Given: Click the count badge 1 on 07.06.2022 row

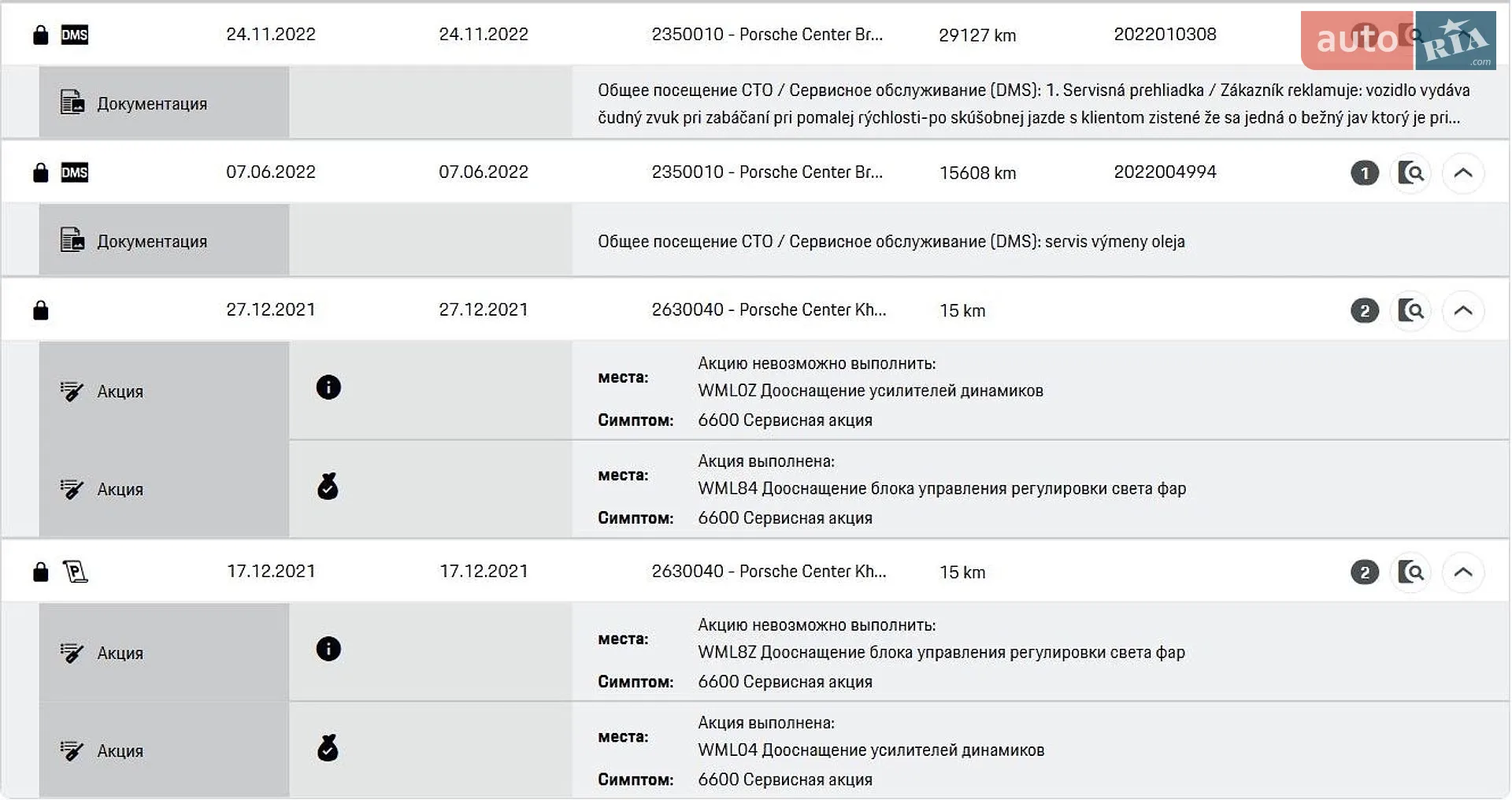Looking at the screenshot, I should point(1365,173).
